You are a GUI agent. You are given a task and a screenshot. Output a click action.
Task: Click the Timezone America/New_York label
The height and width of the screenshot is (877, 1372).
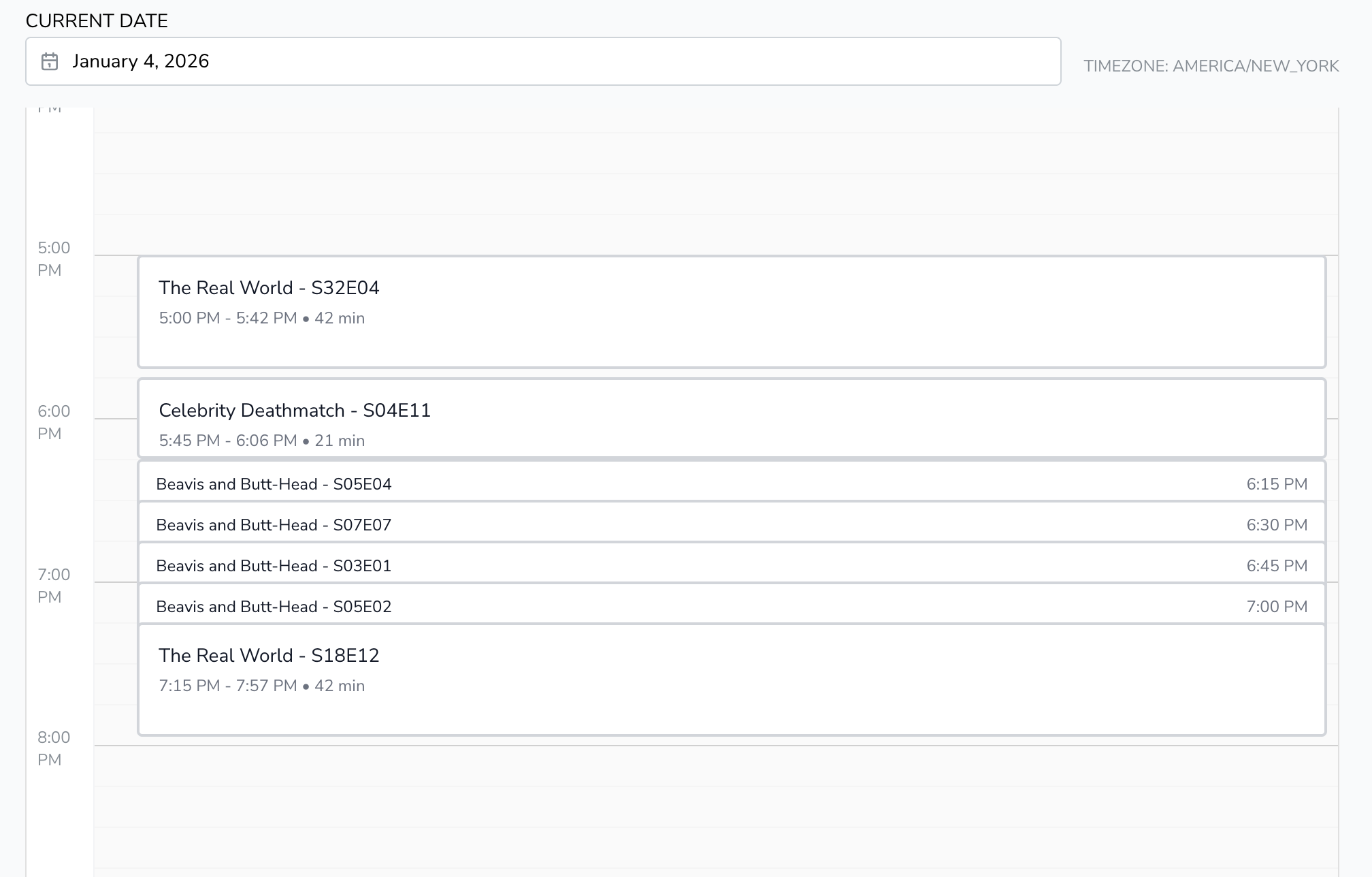[x=1211, y=66]
